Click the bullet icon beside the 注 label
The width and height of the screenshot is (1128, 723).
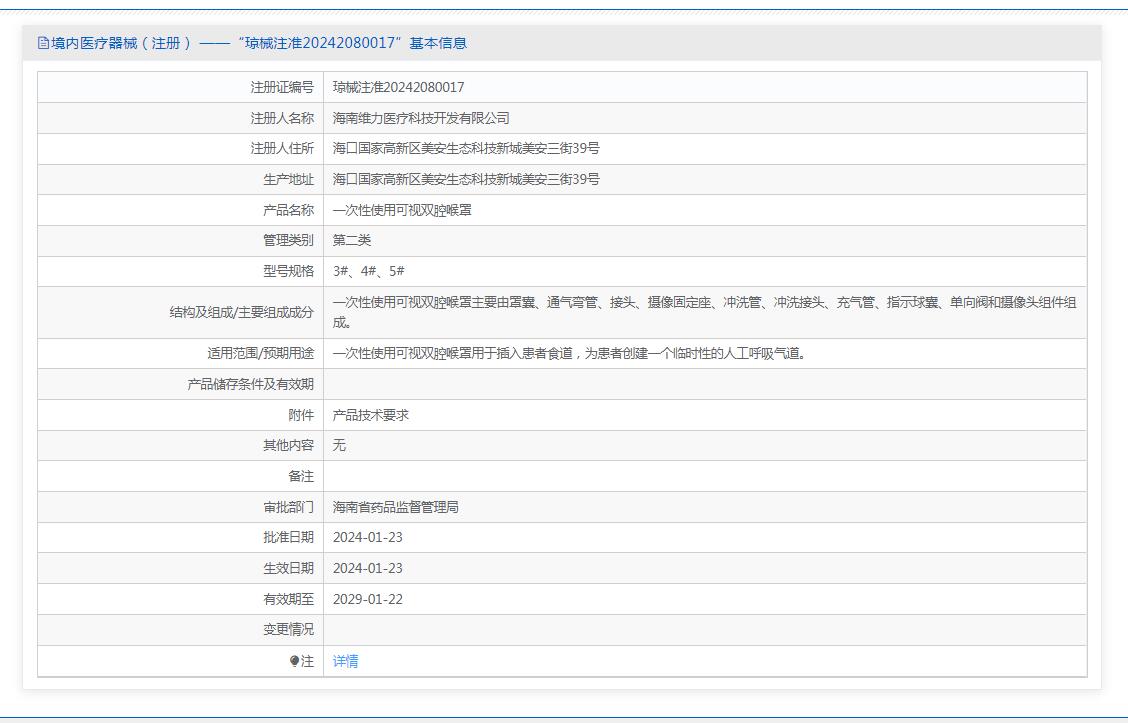[x=294, y=661]
